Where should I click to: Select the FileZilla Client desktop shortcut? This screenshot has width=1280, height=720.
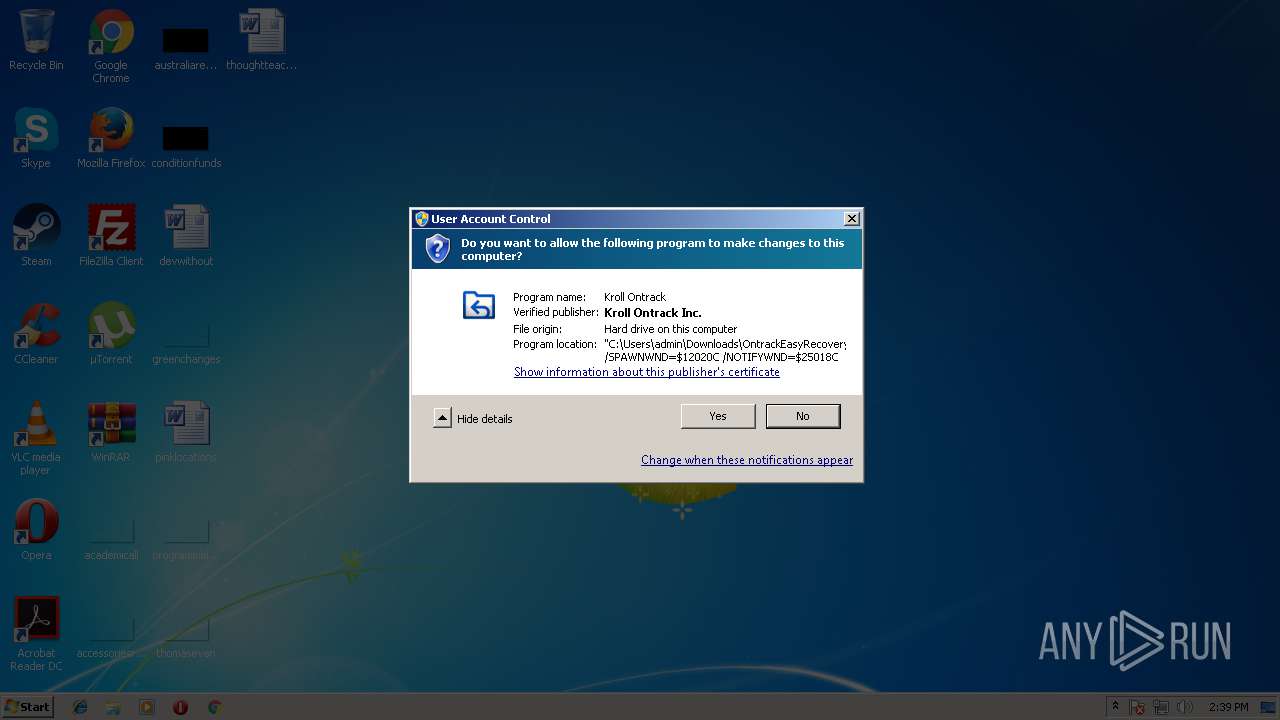(111, 236)
